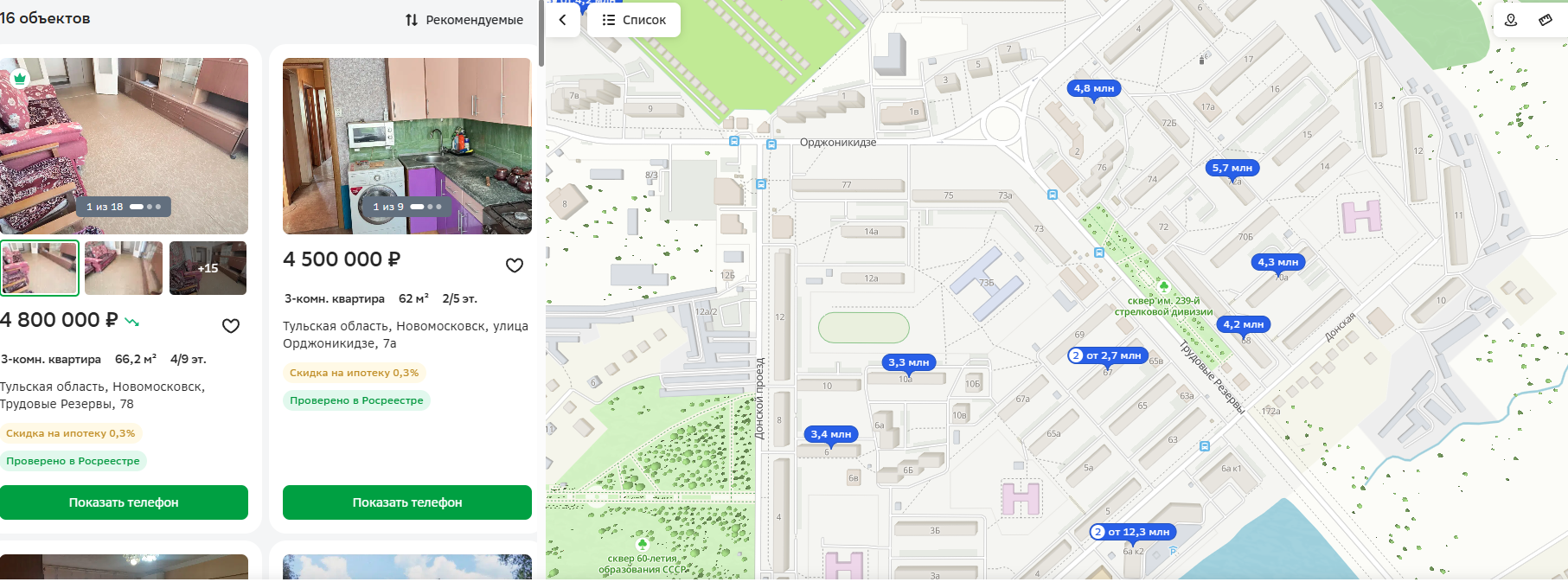1568x582 pixels.
Task: Select the ruler distance measuring tool
Action: [x=1546, y=20]
